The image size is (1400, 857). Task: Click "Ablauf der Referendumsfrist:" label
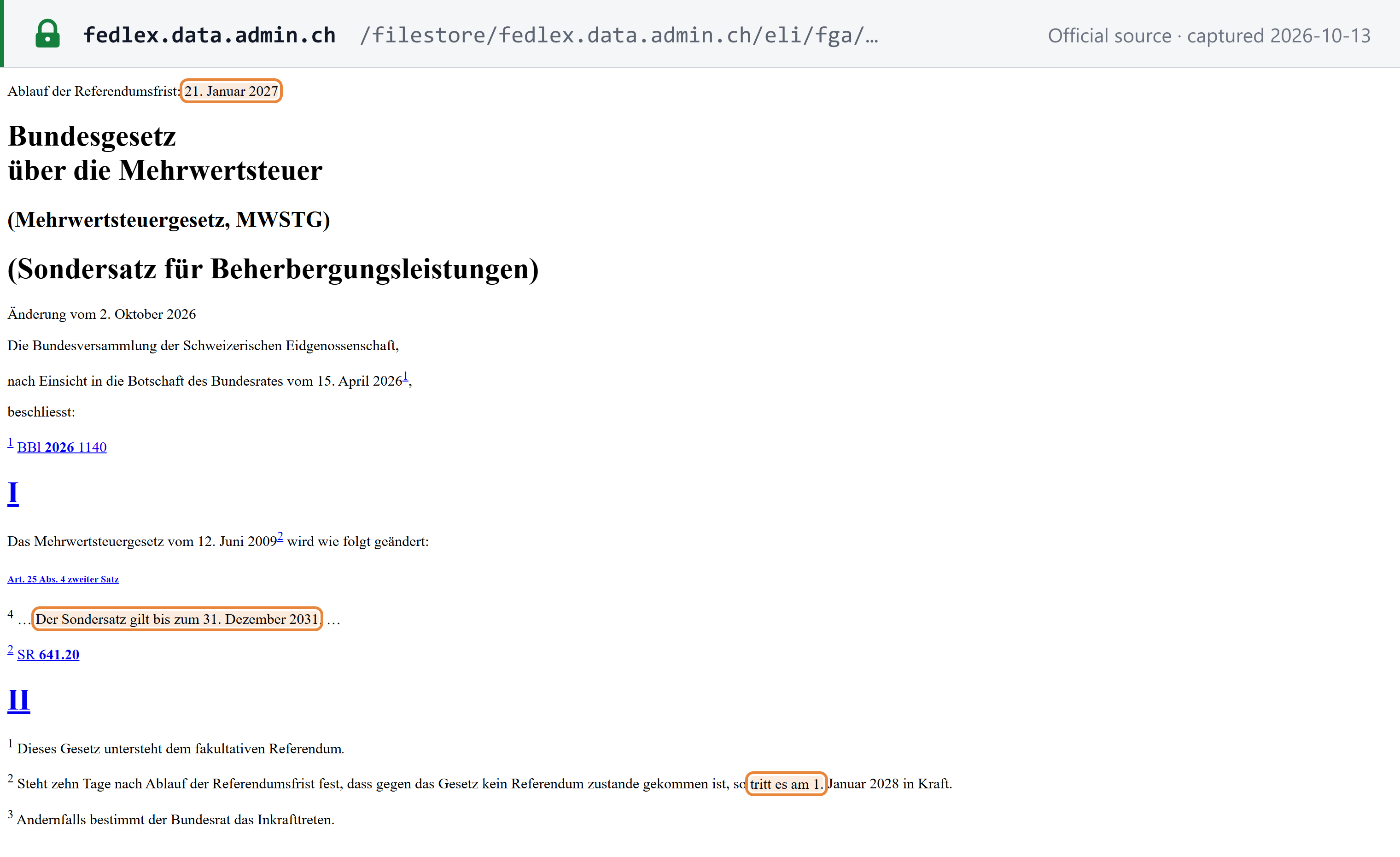[x=94, y=91]
